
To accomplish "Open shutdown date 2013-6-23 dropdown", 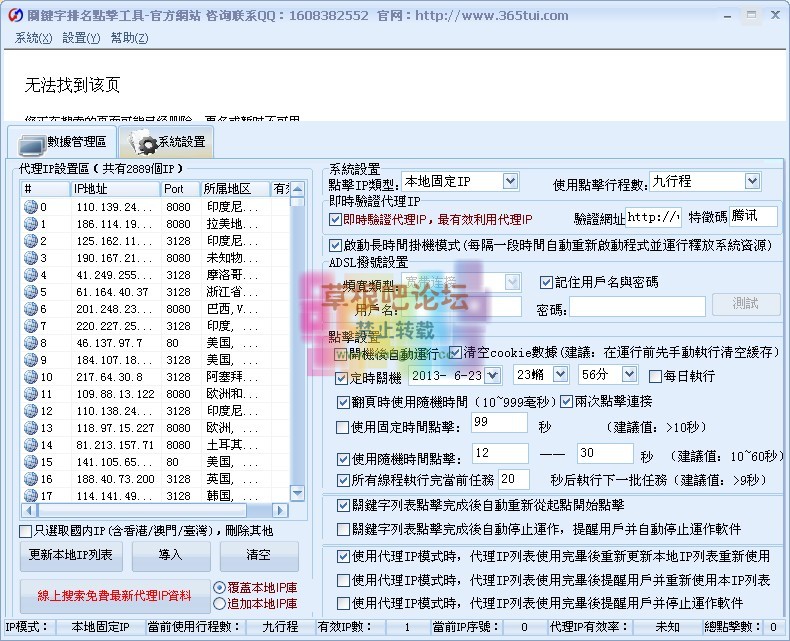I will 492,375.
